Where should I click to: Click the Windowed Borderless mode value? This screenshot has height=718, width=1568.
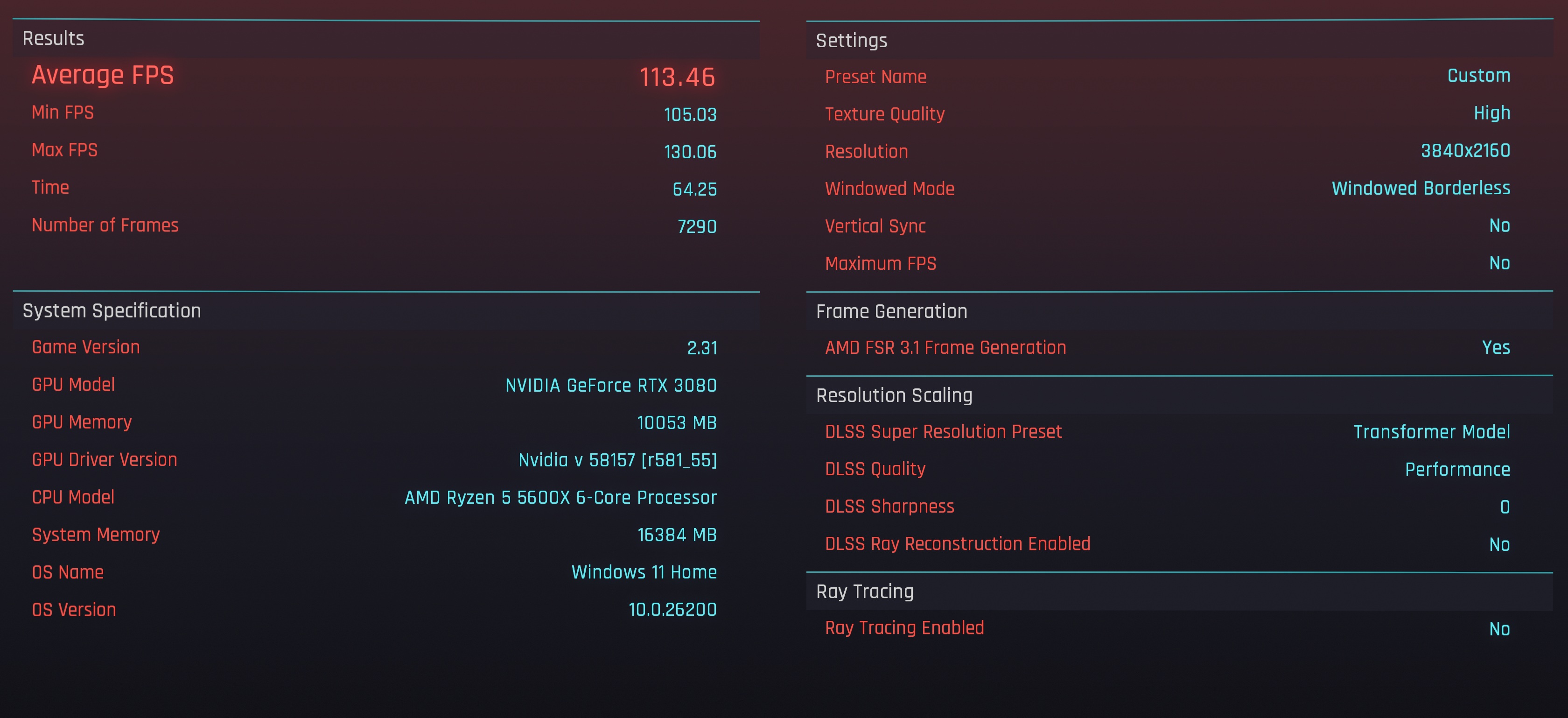point(1420,188)
